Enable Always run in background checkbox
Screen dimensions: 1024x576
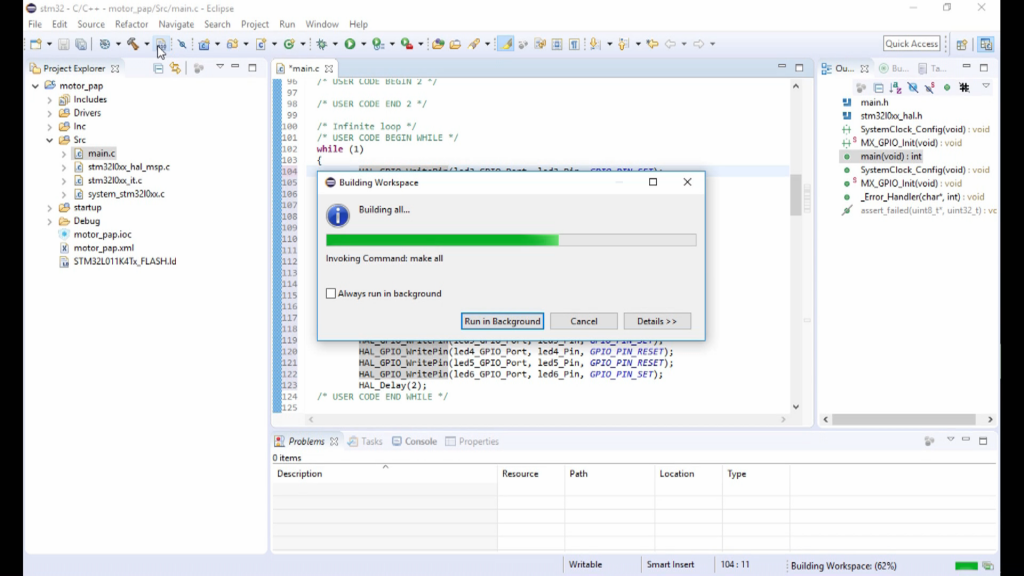pyautogui.click(x=331, y=294)
